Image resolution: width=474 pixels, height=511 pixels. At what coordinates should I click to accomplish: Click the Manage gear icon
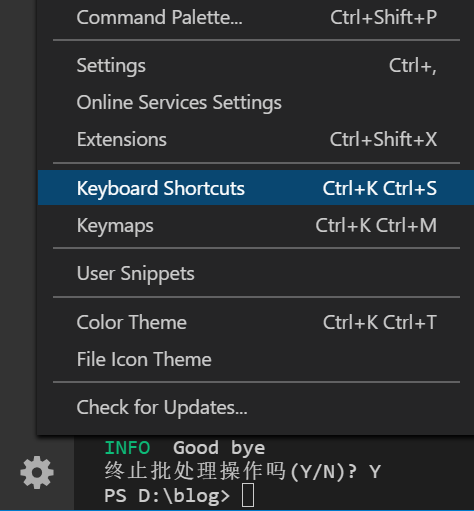tap(37, 472)
